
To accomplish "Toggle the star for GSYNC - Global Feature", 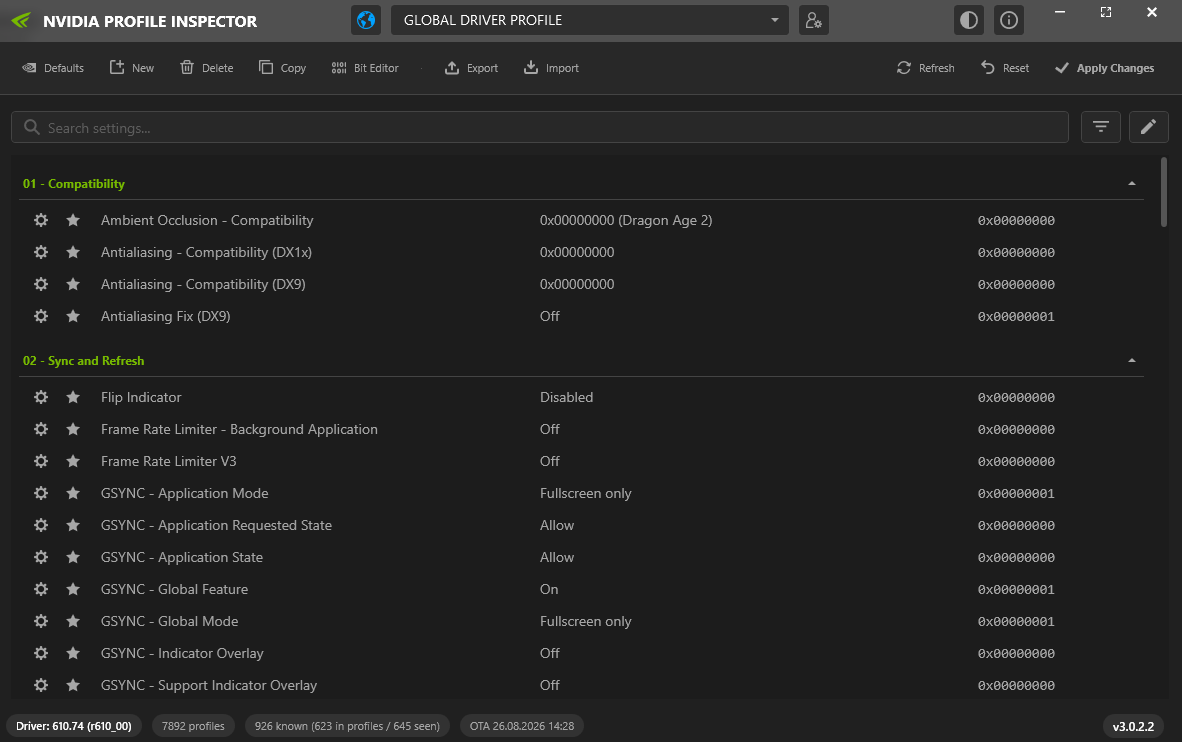I will click(x=73, y=589).
